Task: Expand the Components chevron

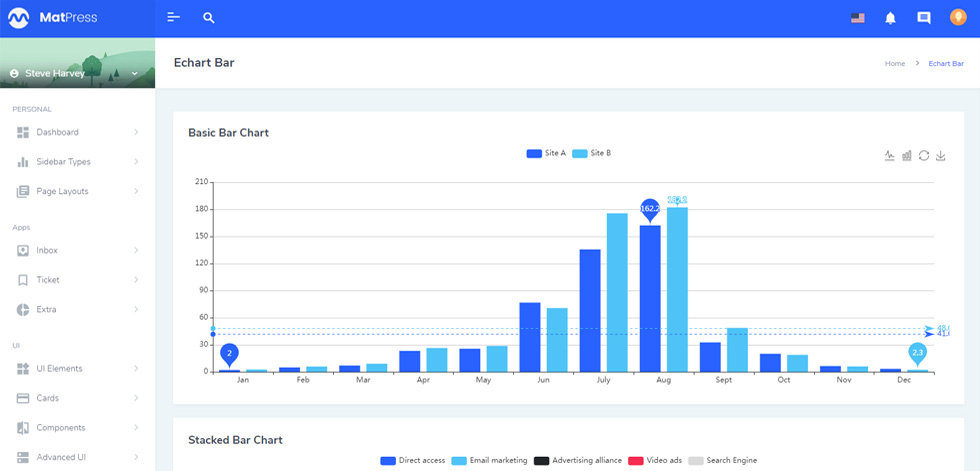Action: click(136, 428)
